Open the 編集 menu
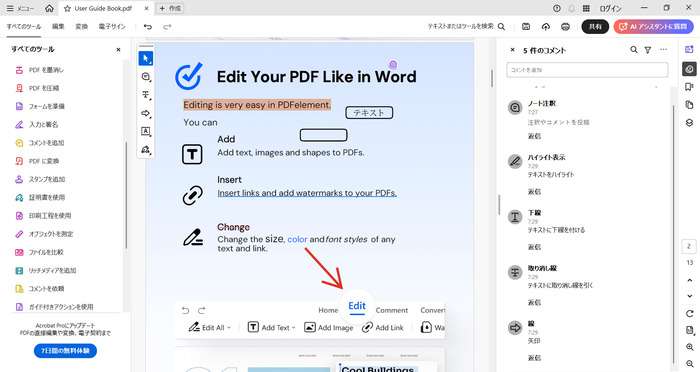 point(58,27)
